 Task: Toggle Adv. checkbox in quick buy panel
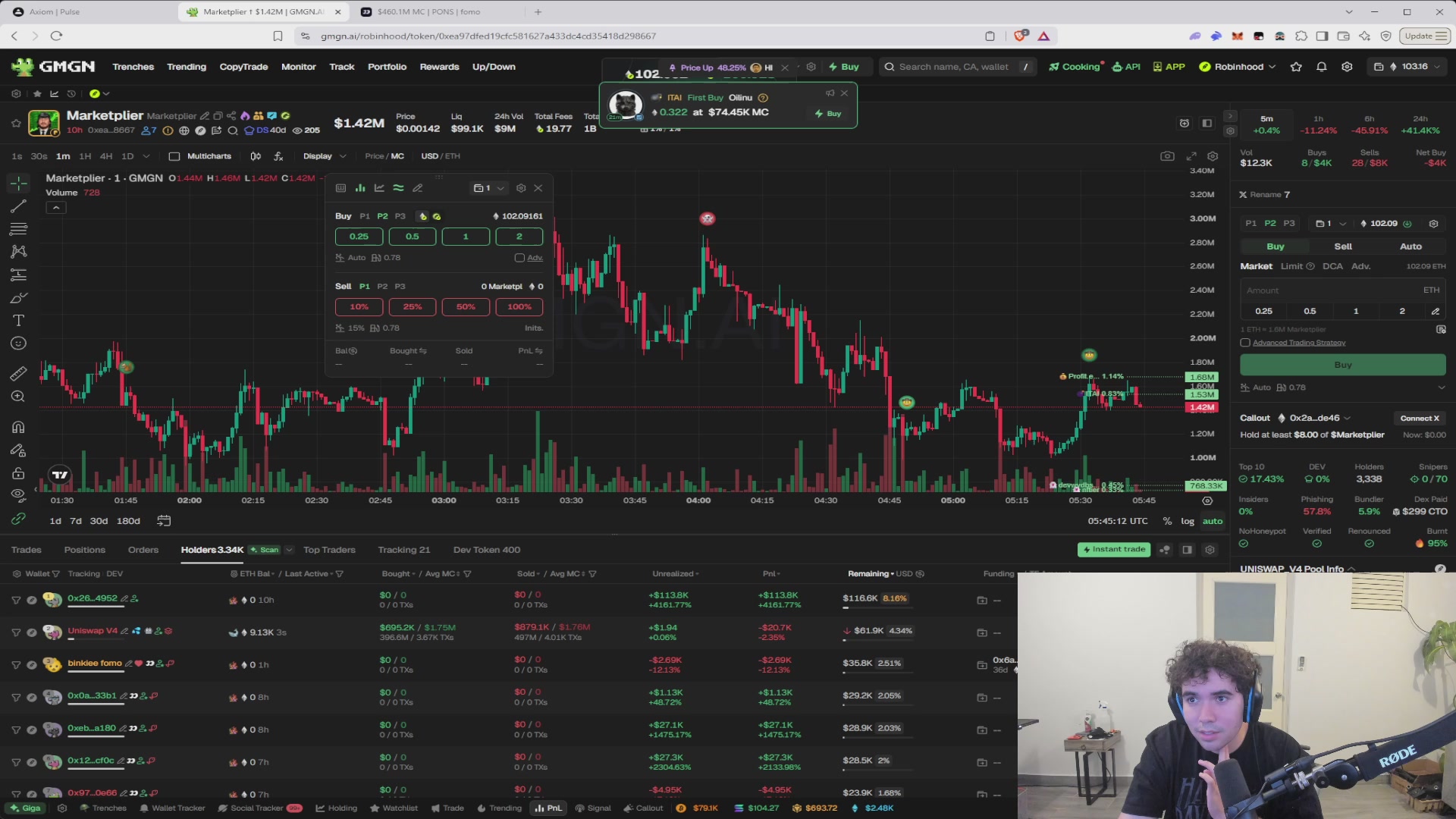[x=519, y=258]
